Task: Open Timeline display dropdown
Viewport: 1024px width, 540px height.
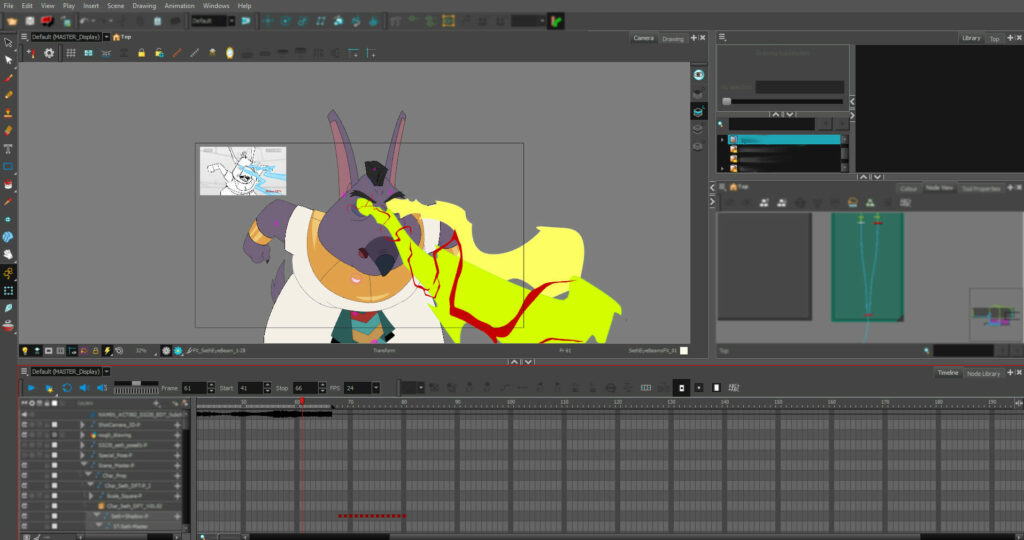Action: point(106,372)
